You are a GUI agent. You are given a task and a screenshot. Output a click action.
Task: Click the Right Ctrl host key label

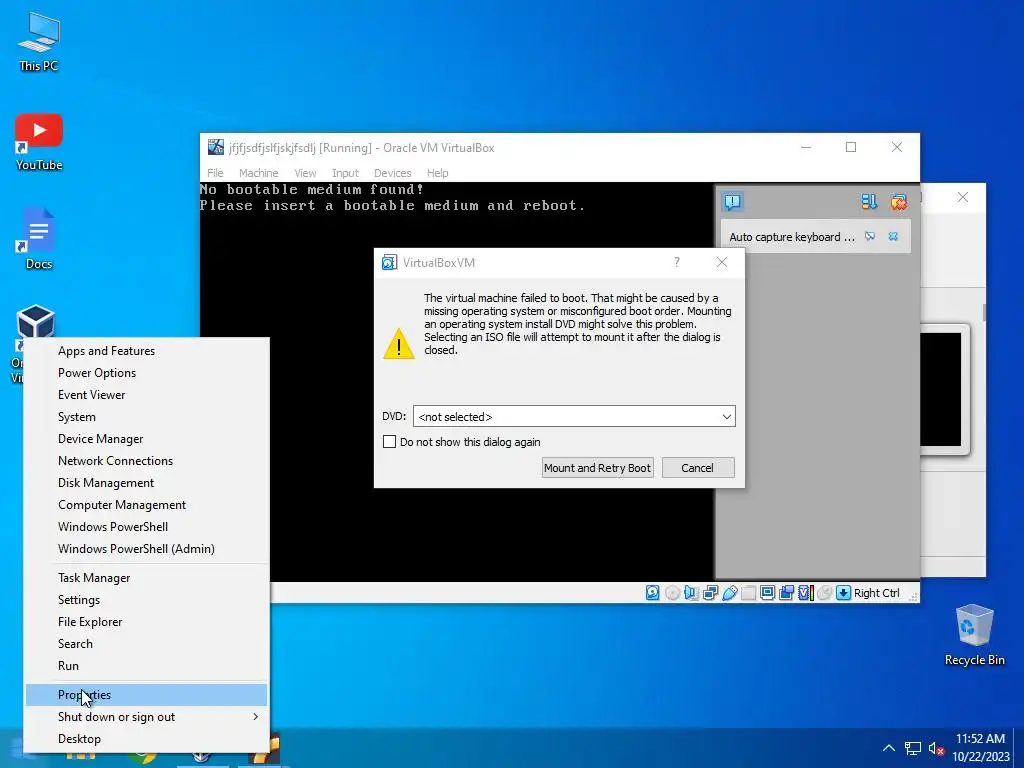[876, 592]
